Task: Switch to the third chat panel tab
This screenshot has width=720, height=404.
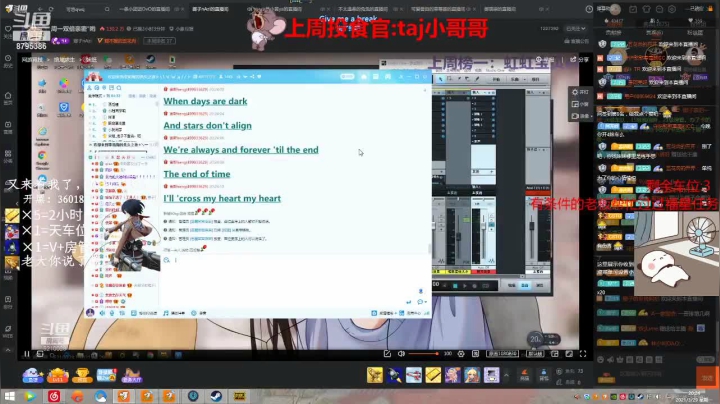Action: point(695,33)
